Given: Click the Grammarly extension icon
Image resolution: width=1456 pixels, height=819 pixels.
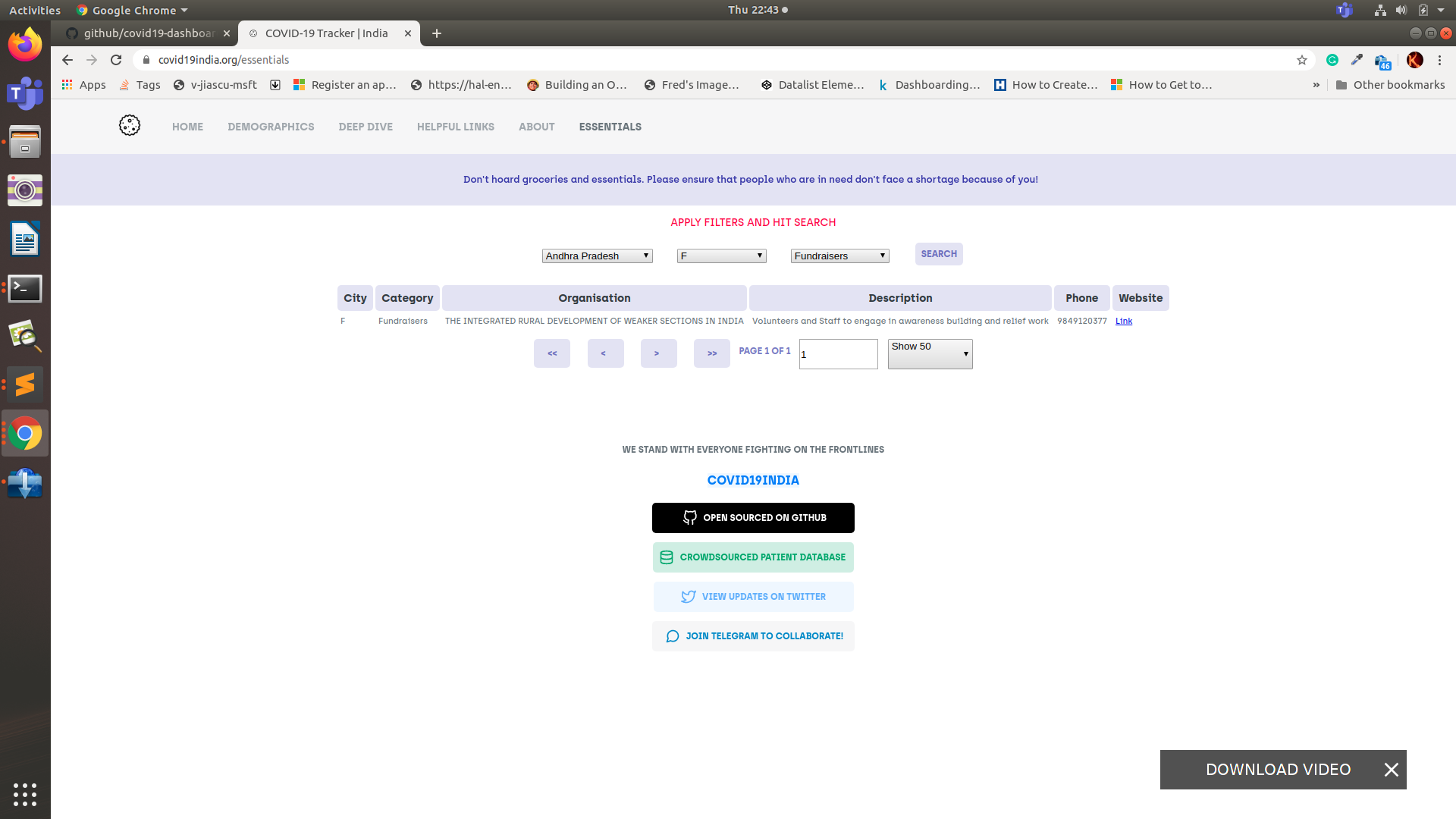Looking at the screenshot, I should 1332,60.
